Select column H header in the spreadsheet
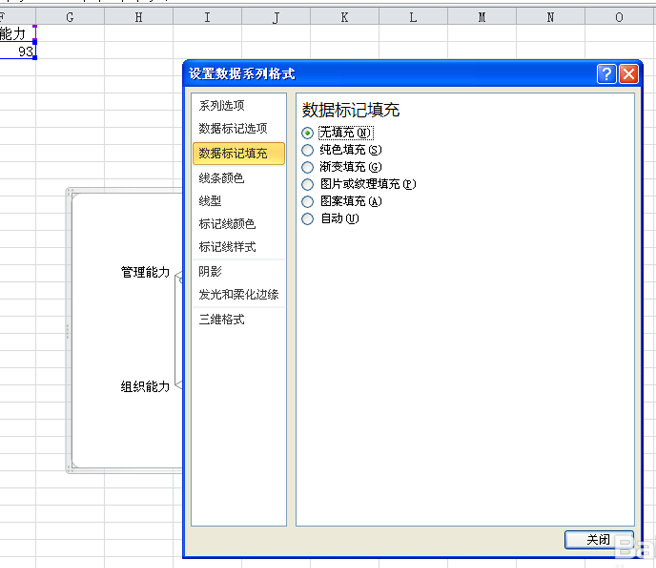The width and height of the screenshot is (656, 568). pos(138,17)
